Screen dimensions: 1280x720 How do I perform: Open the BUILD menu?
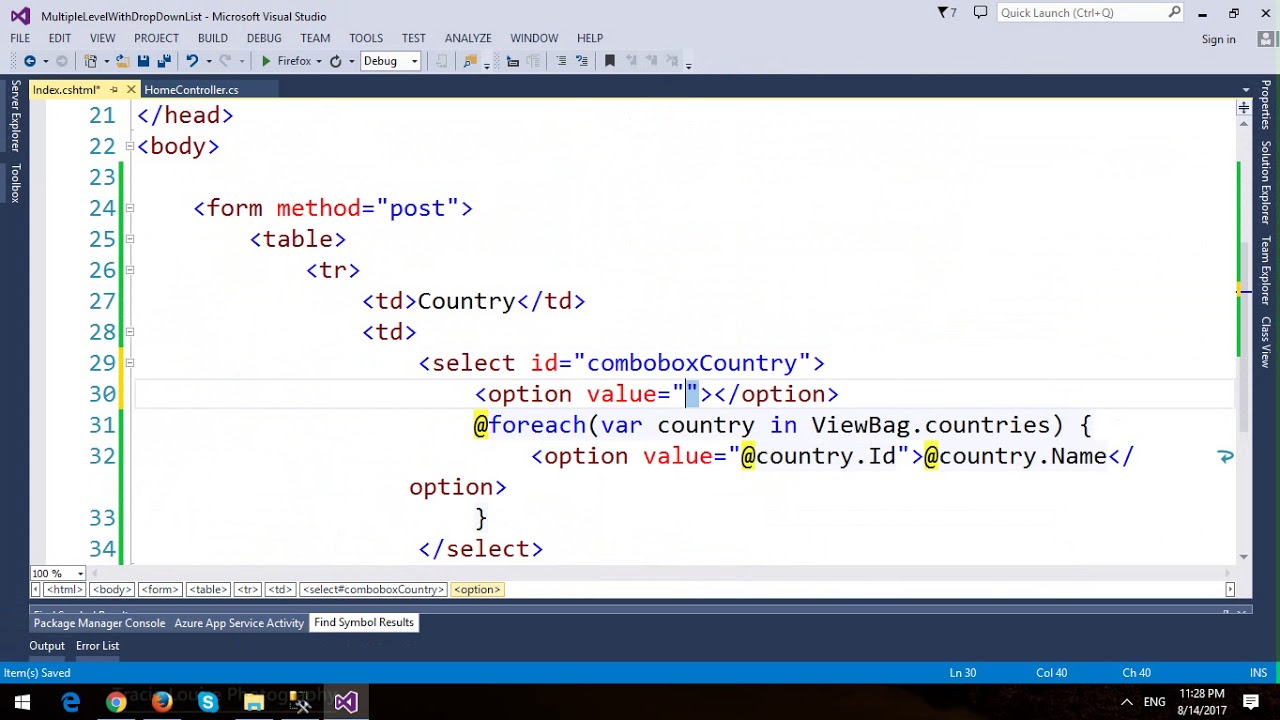coord(212,38)
